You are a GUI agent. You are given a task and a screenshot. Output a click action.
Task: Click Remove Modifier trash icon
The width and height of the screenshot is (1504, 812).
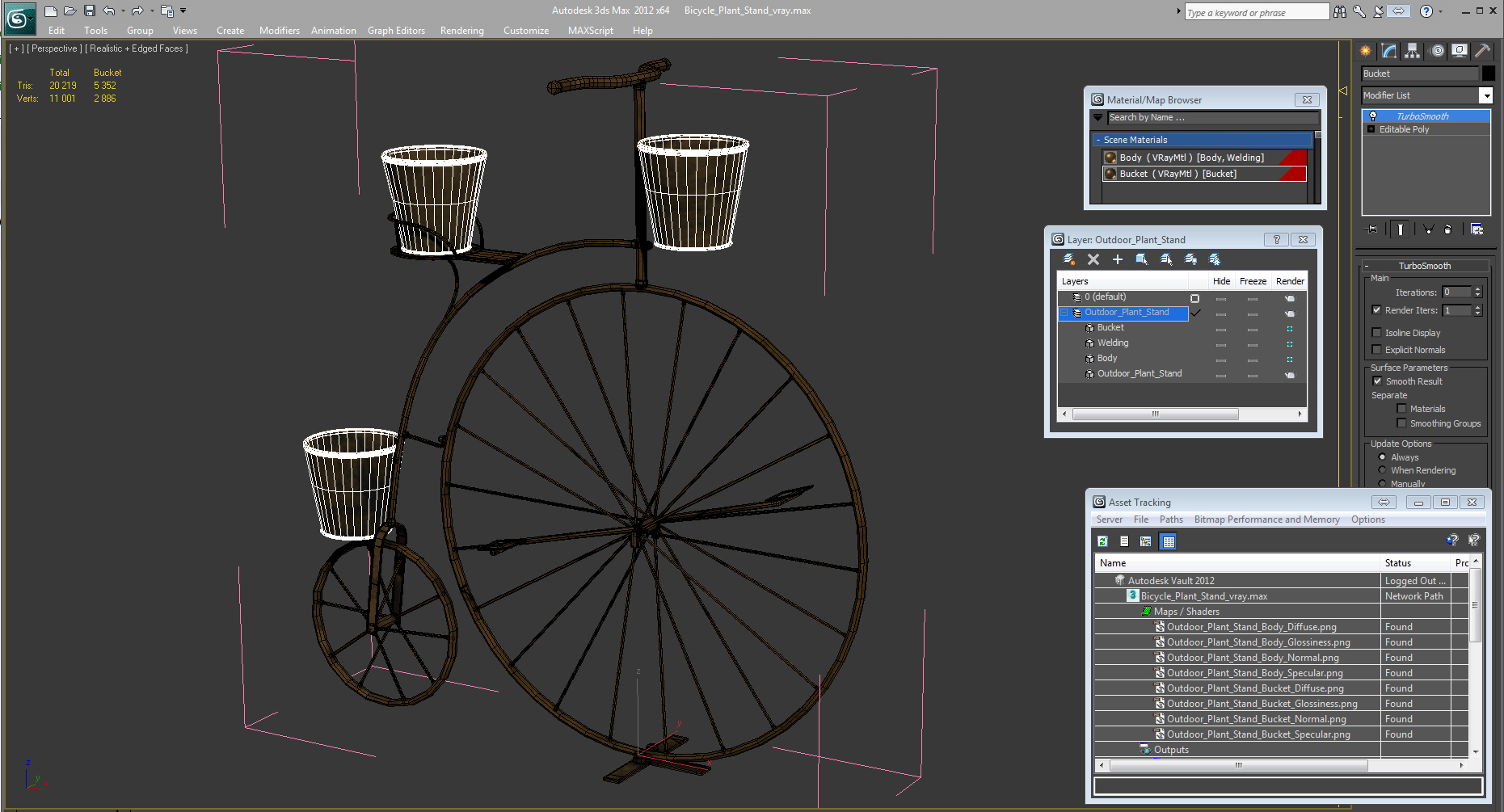tap(1448, 229)
